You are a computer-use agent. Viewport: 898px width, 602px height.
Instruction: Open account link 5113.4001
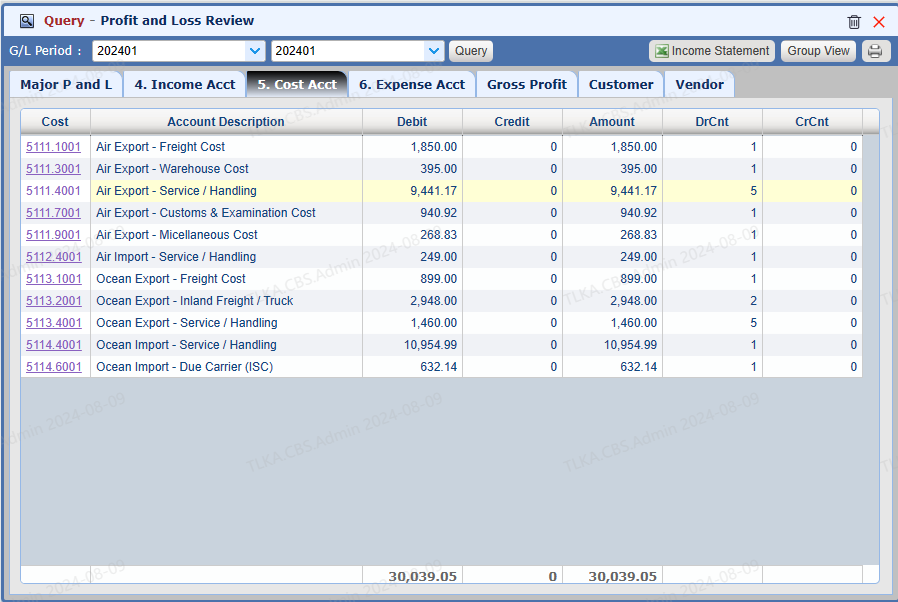[54, 323]
